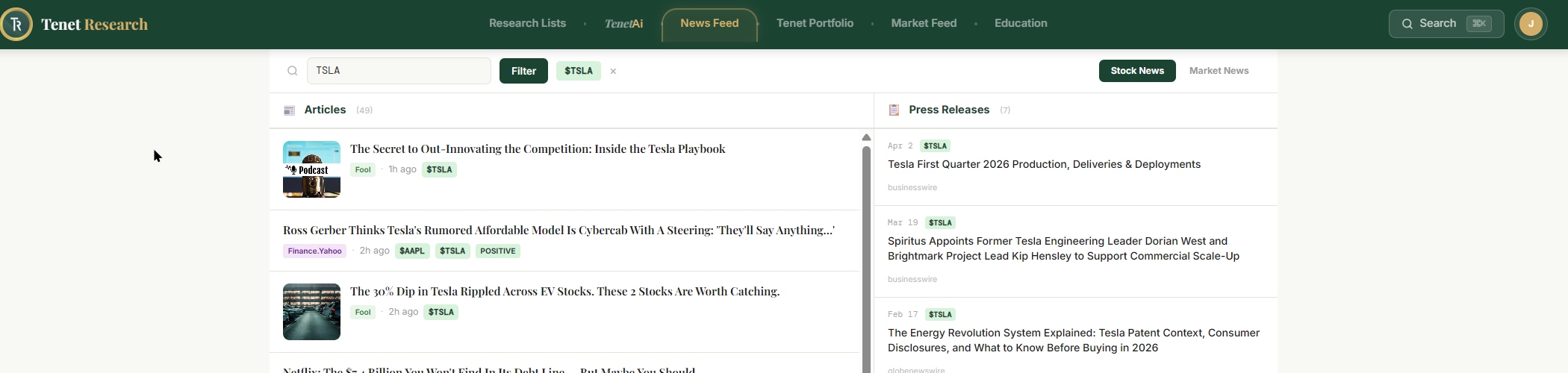Click businesswire under the Apr 2 release
The width and height of the screenshot is (1568, 373).
pos(912,188)
